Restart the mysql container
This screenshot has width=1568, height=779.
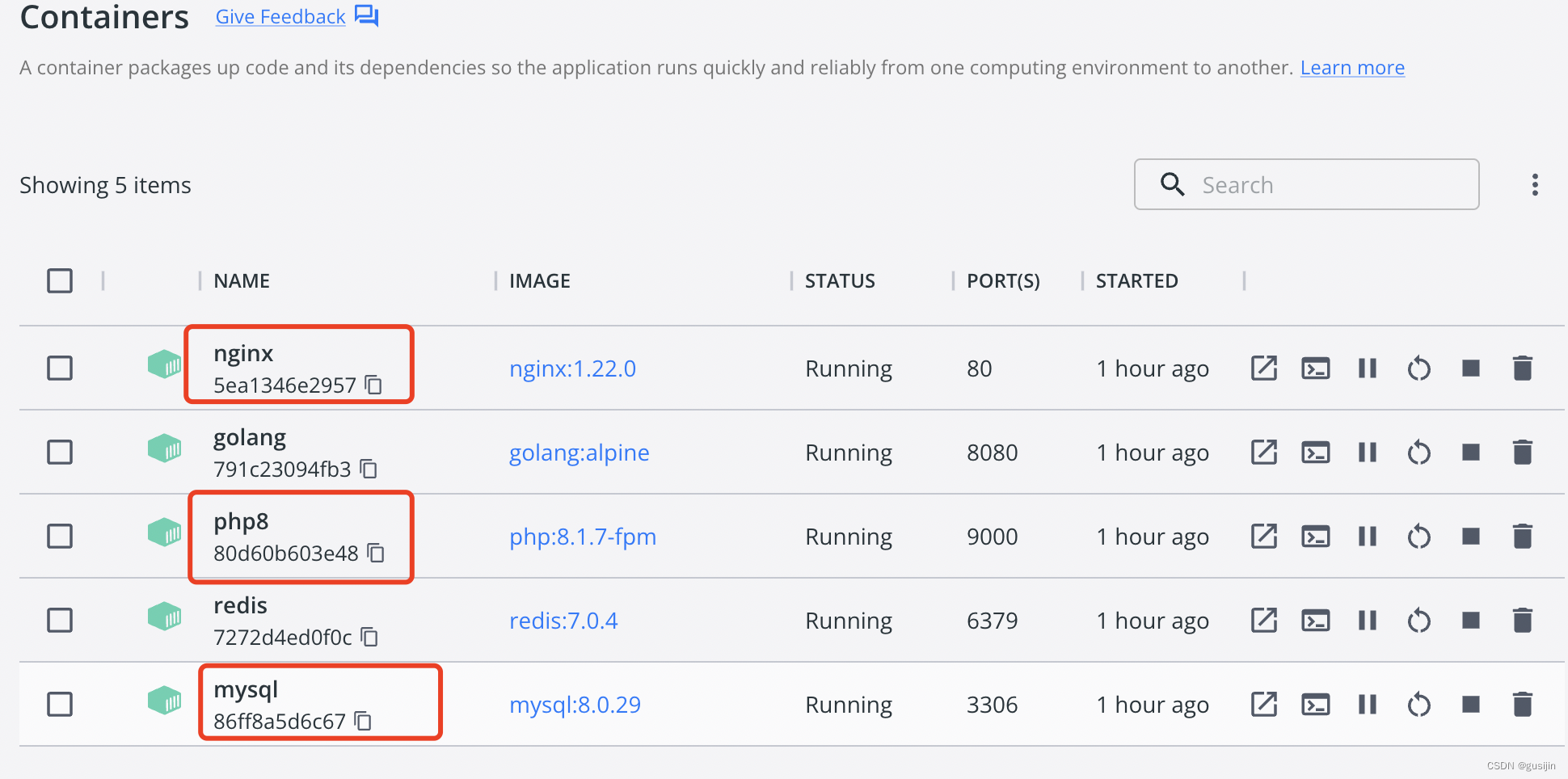pyautogui.click(x=1419, y=705)
